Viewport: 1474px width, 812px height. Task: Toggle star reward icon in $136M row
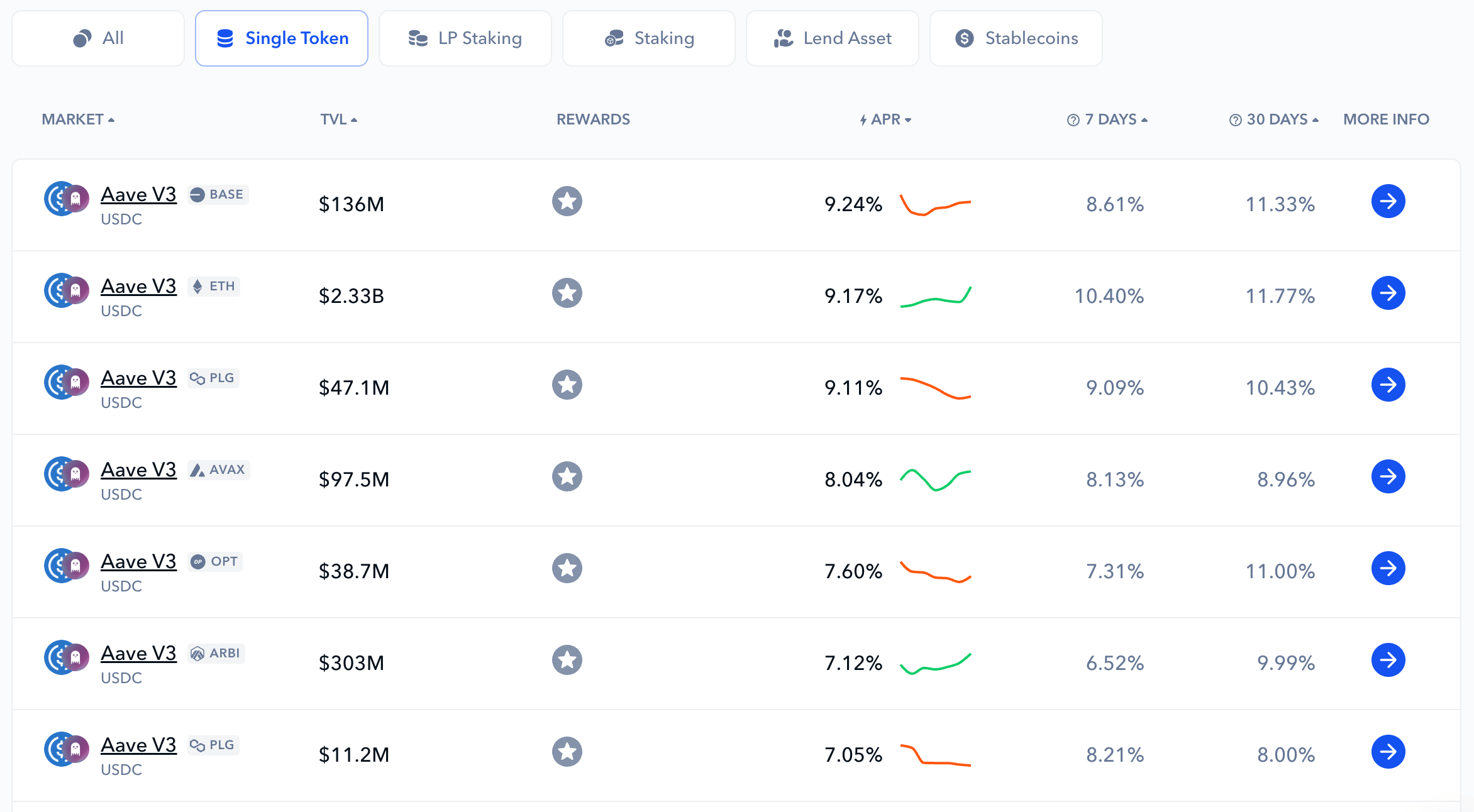point(567,201)
